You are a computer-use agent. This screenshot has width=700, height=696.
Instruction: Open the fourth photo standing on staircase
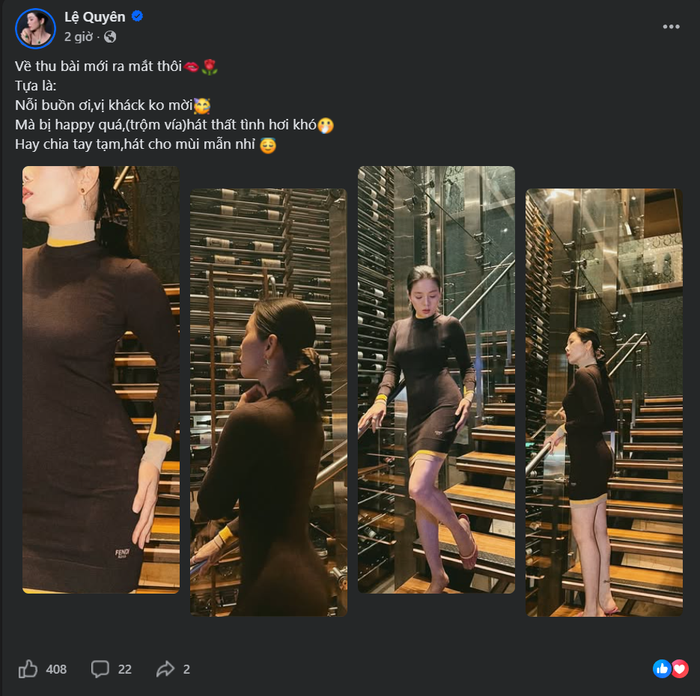[604, 402]
